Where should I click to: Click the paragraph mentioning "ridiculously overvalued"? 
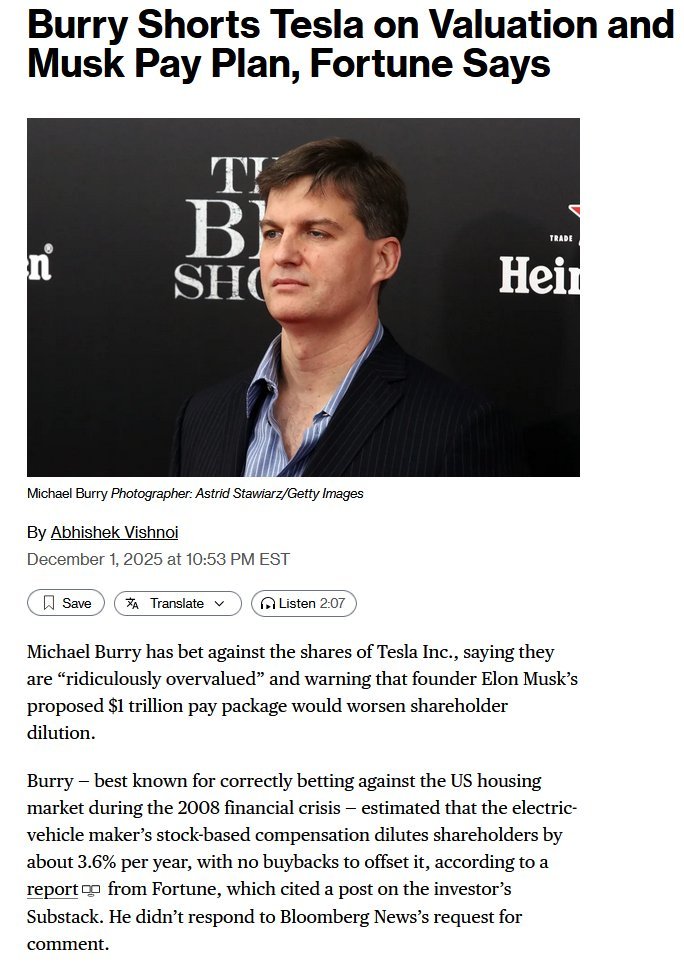(x=302, y=692)
